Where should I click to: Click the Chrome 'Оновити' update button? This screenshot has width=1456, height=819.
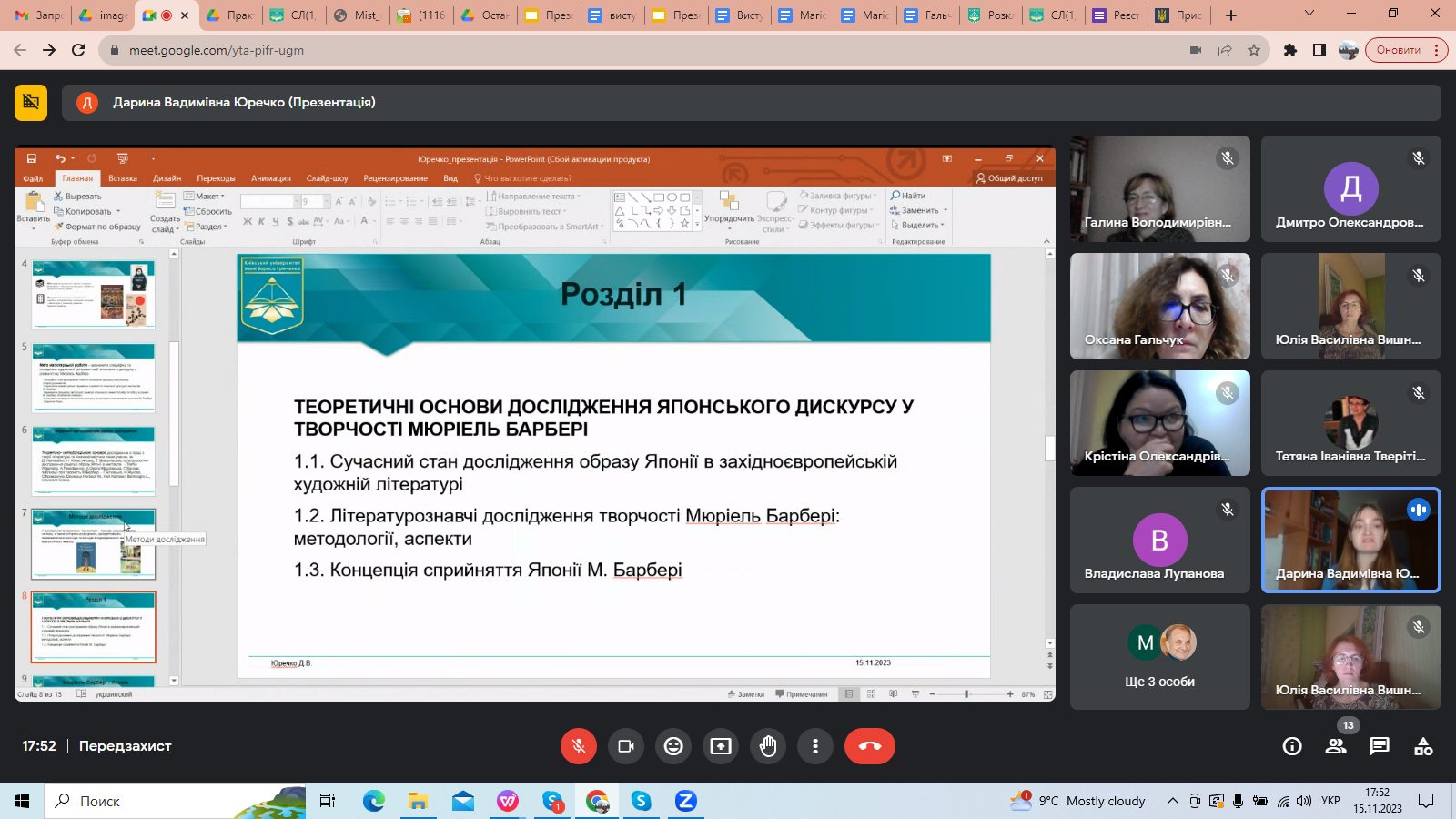pos(1399,50)
